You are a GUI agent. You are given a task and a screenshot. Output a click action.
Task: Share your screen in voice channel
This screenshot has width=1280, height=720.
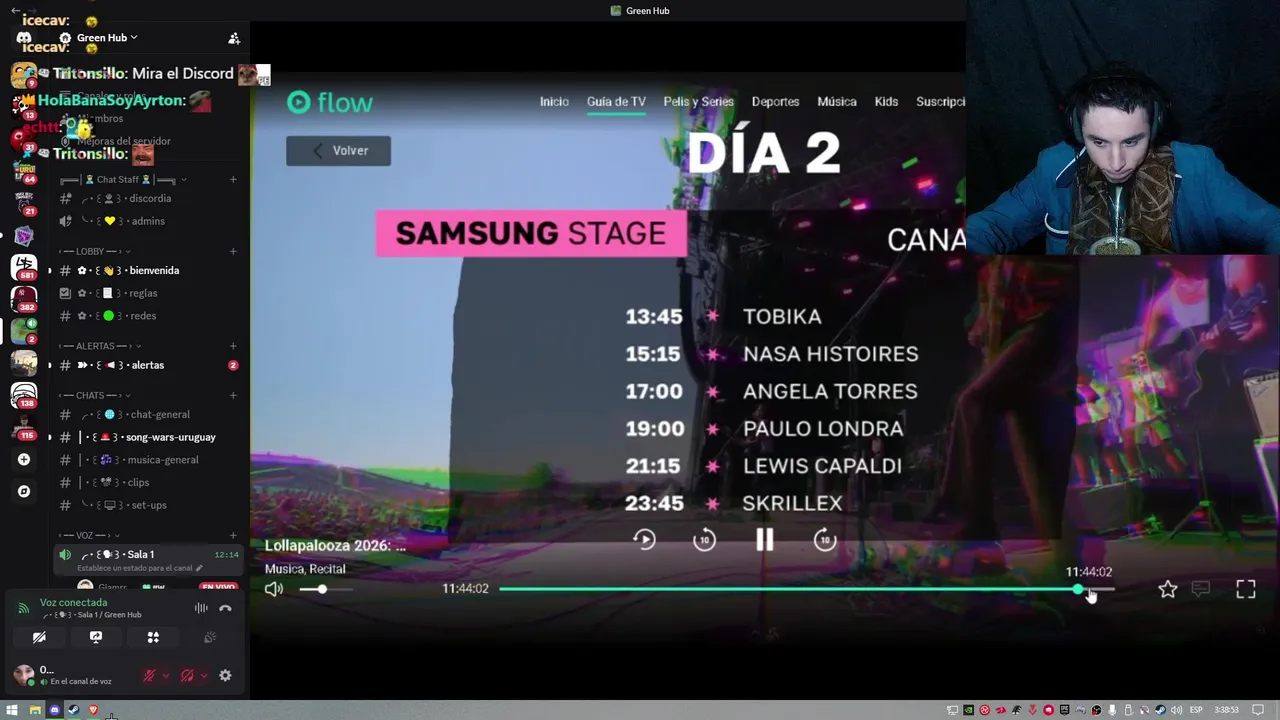tap(96, 637)
